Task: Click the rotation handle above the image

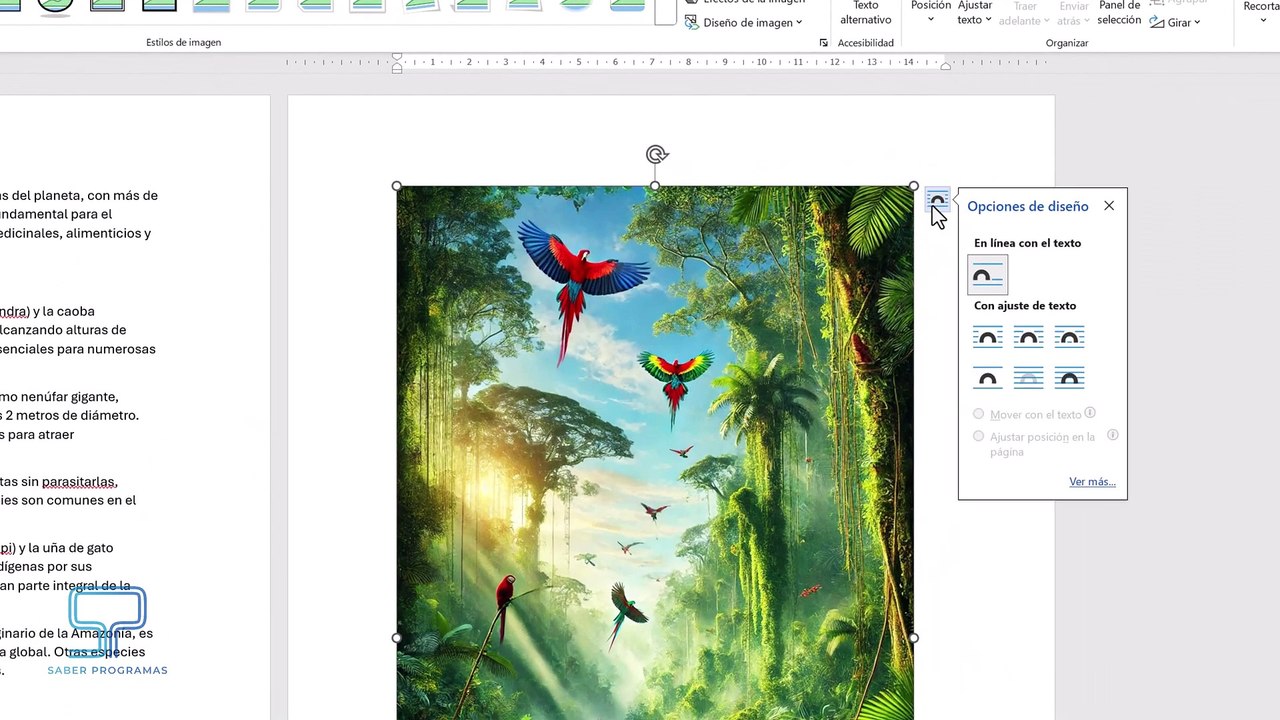Action: pos(656,154)
